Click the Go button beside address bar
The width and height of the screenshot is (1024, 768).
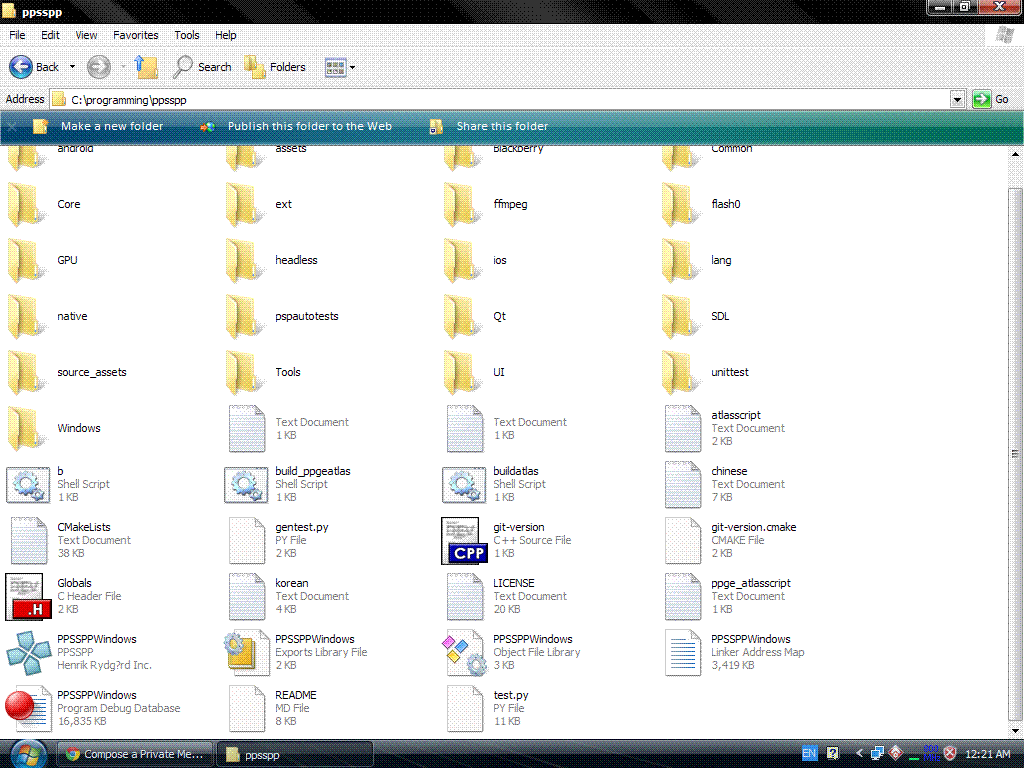(x=991, y=100)
